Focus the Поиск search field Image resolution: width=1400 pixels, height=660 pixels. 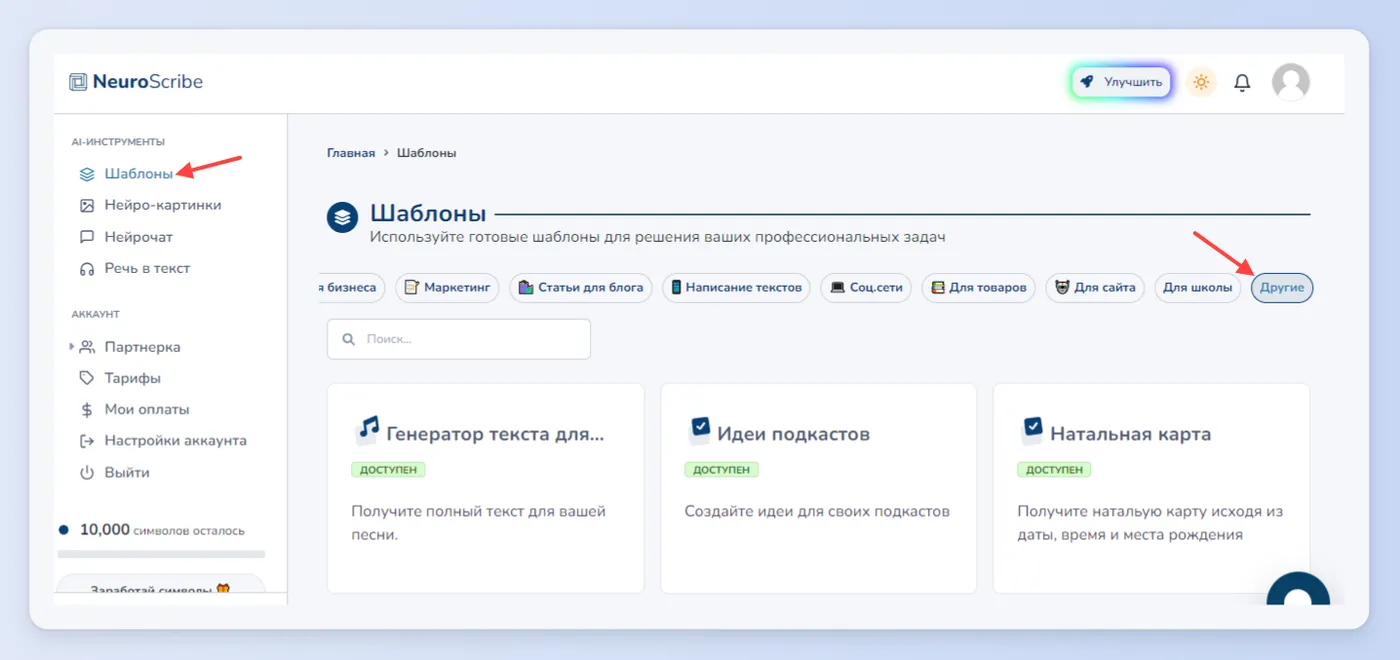(x=459, y=339)
